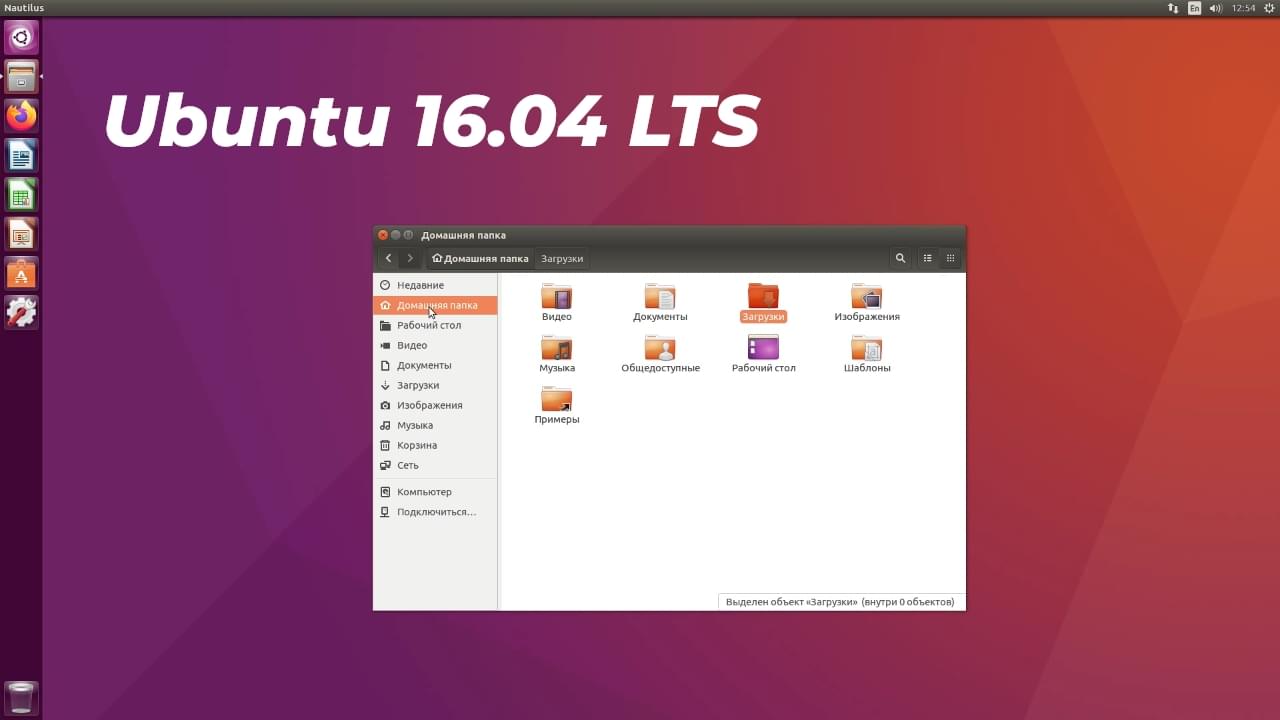1280x720 pixels.
Task: Click Подключиться… in the sidebar
Action: tap(435, 512)
